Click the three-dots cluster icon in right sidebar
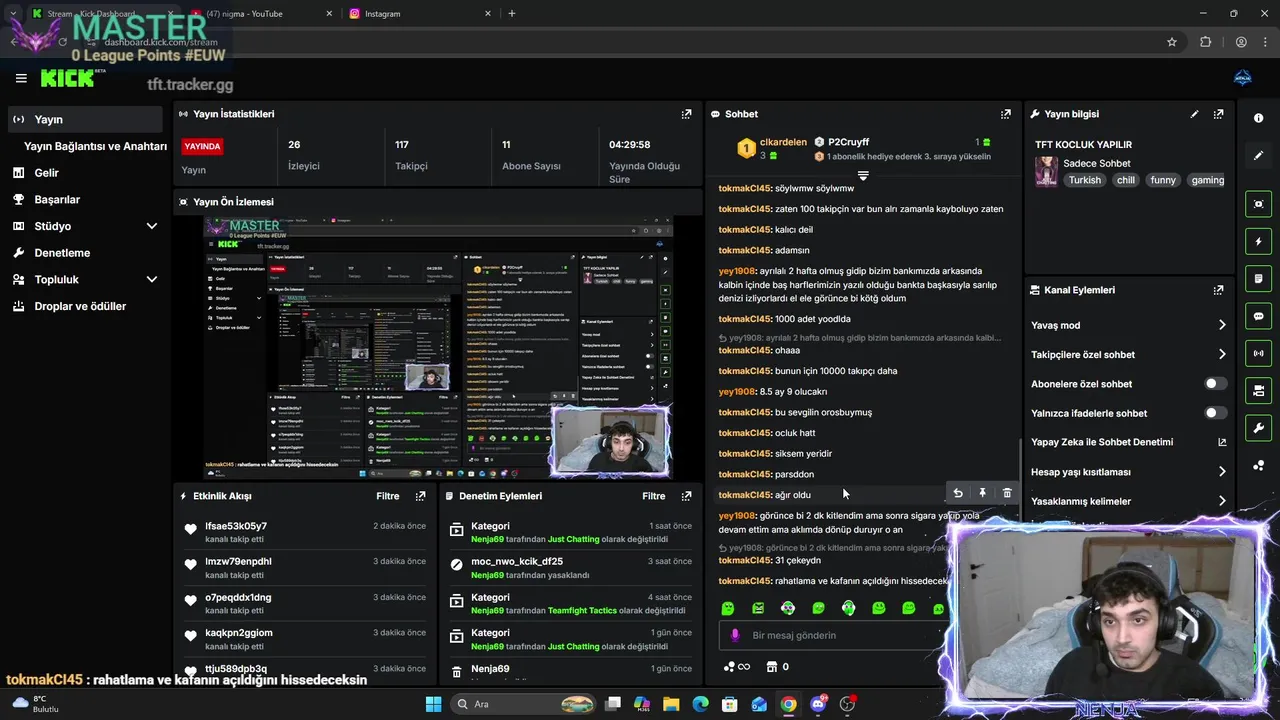This screenshot has width=1280, height=720. (x=1258, y=466)
